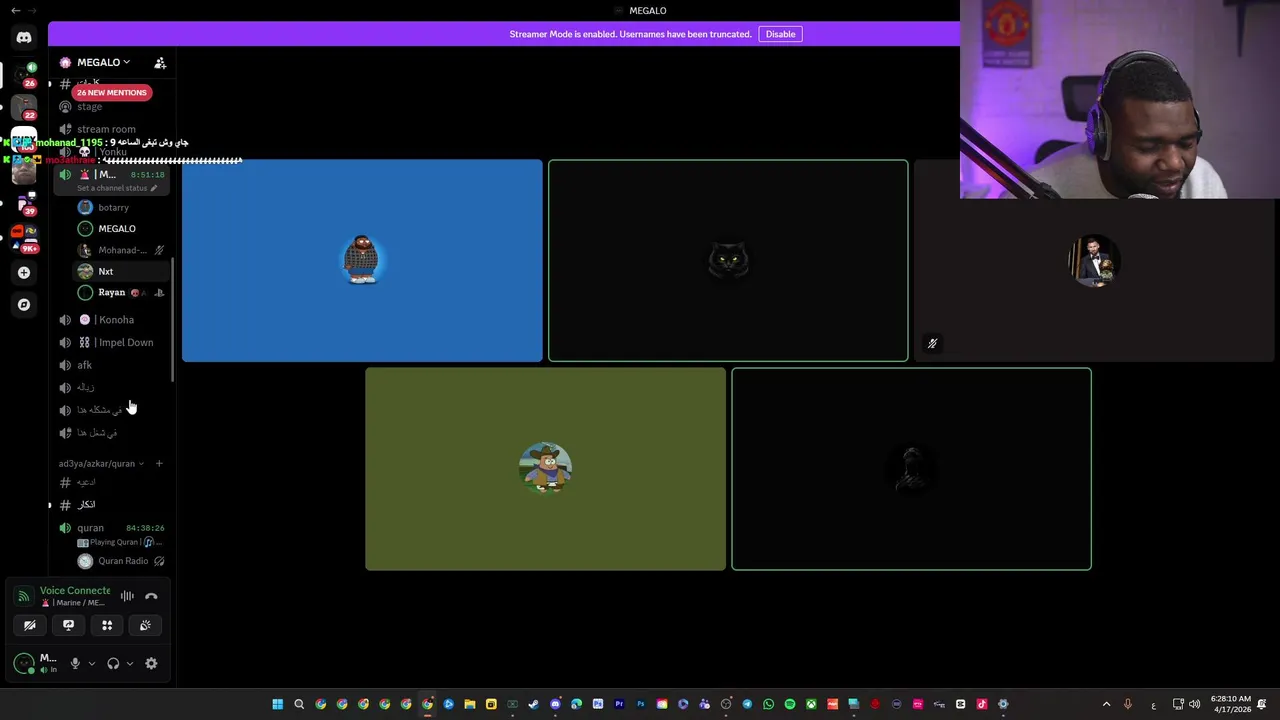
Task: Select the olive green cowboy avatar tile
Action: tap(545, 469)
